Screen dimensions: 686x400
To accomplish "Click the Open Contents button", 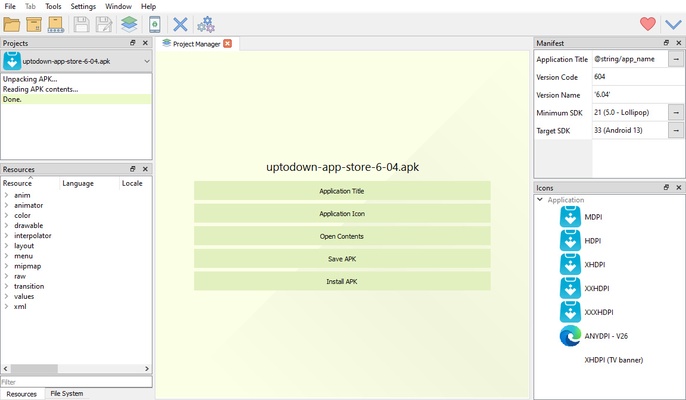I will [x=342, y=236].
